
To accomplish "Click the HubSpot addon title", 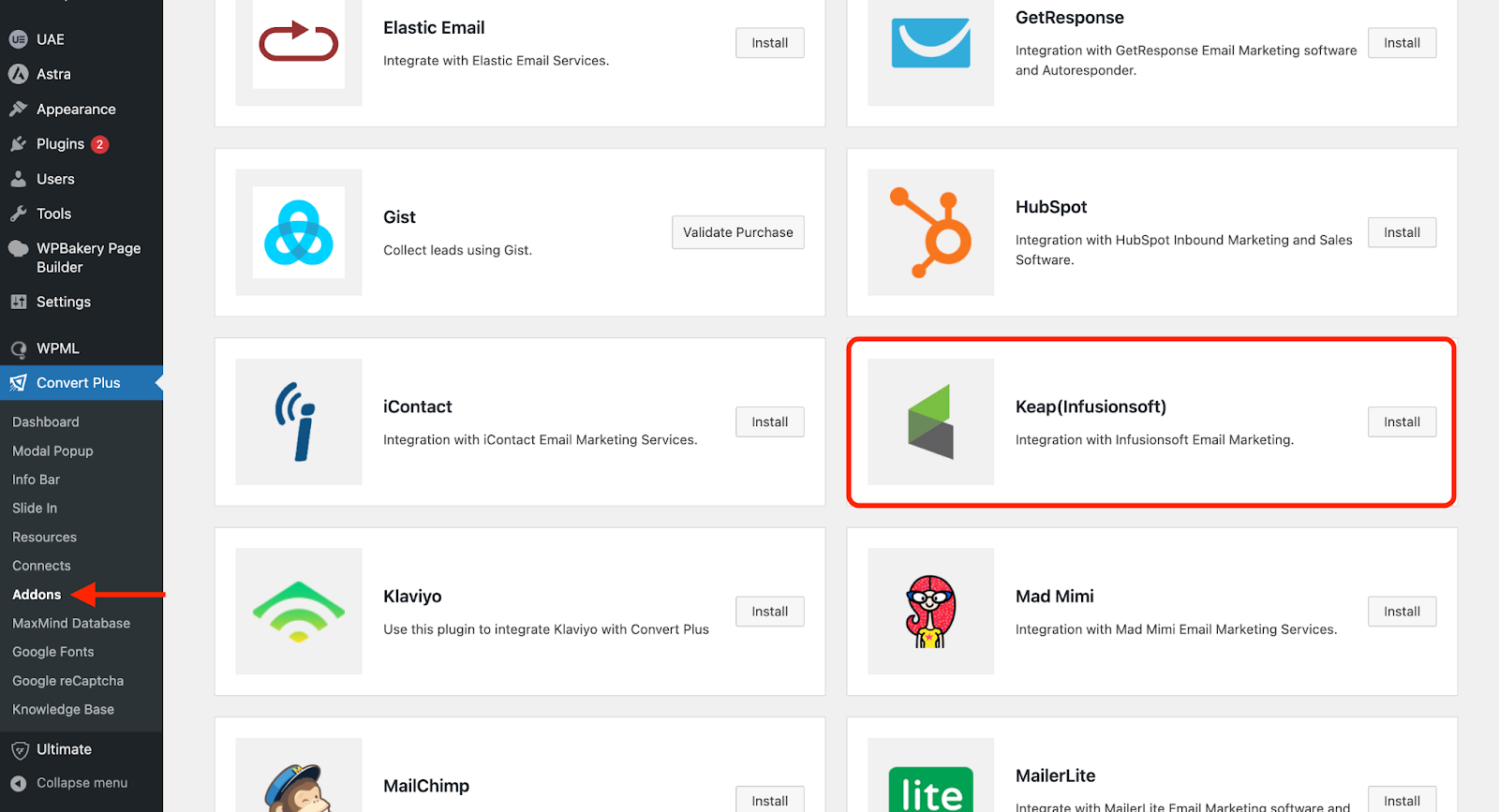I will 1051,207.
